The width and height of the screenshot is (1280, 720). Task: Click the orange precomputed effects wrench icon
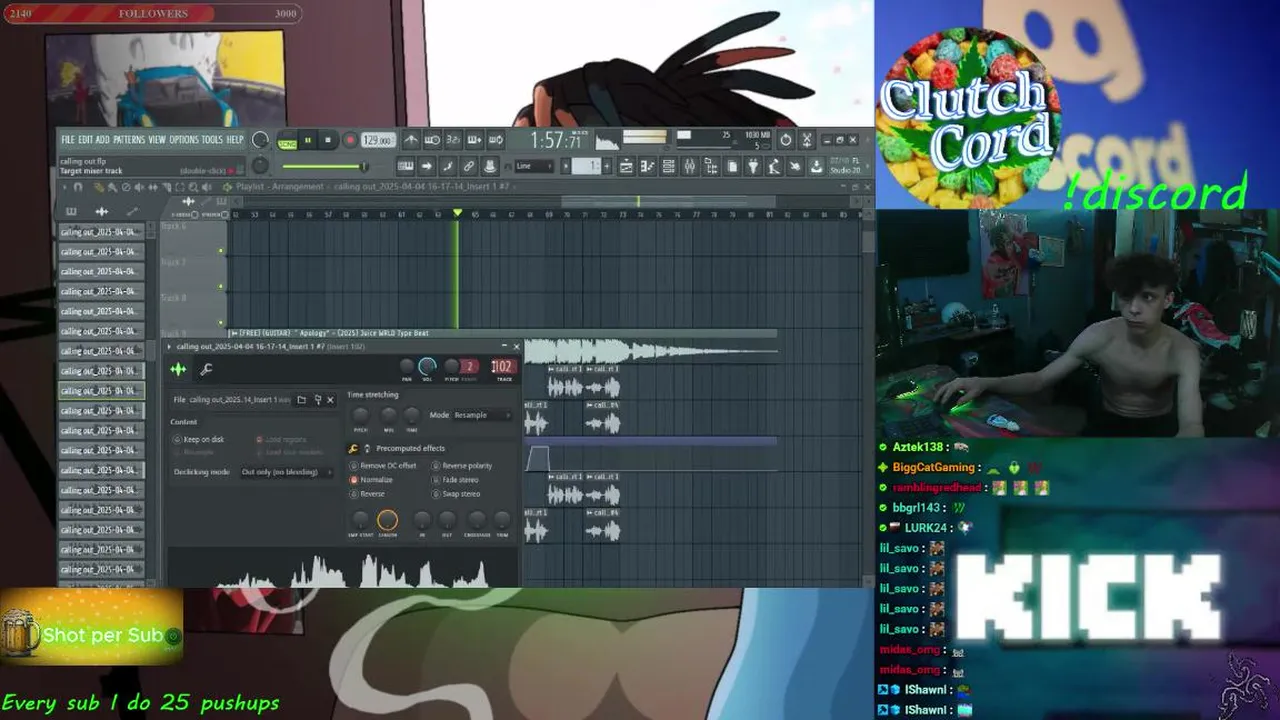point(353,449)
